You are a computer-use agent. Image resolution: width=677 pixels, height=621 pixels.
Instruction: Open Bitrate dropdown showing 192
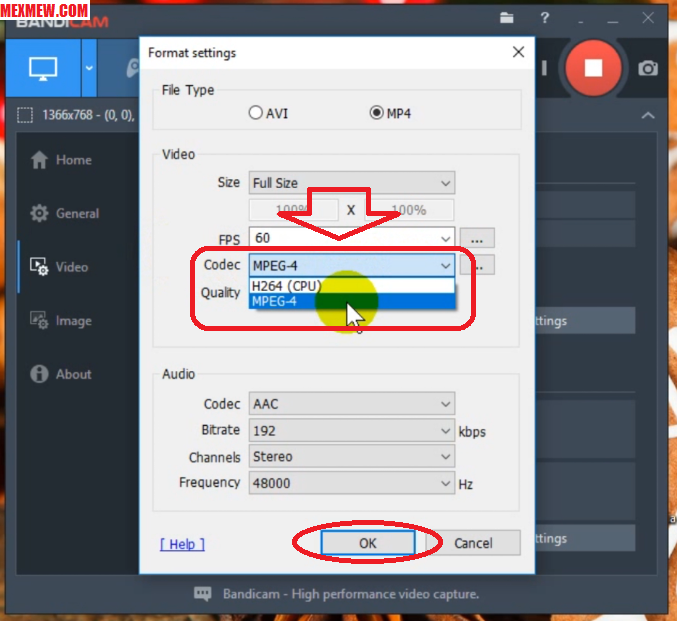click(351, 431)
